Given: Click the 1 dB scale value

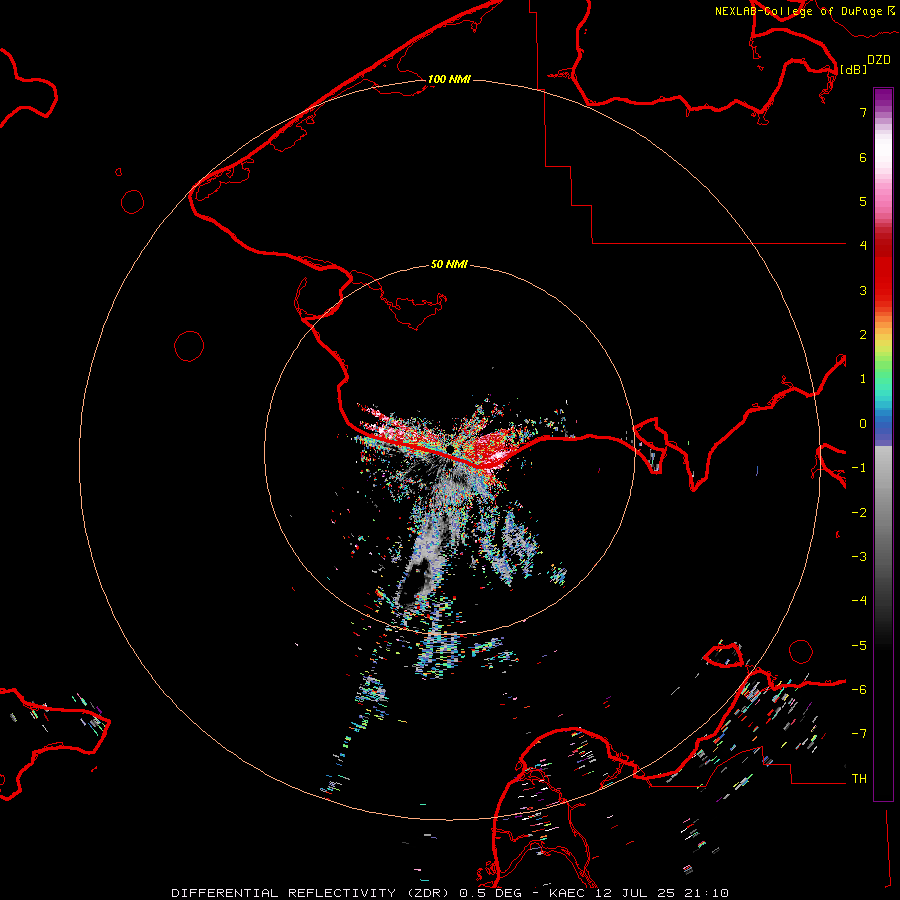Looking at the screenshot, I should click(863, 379).
